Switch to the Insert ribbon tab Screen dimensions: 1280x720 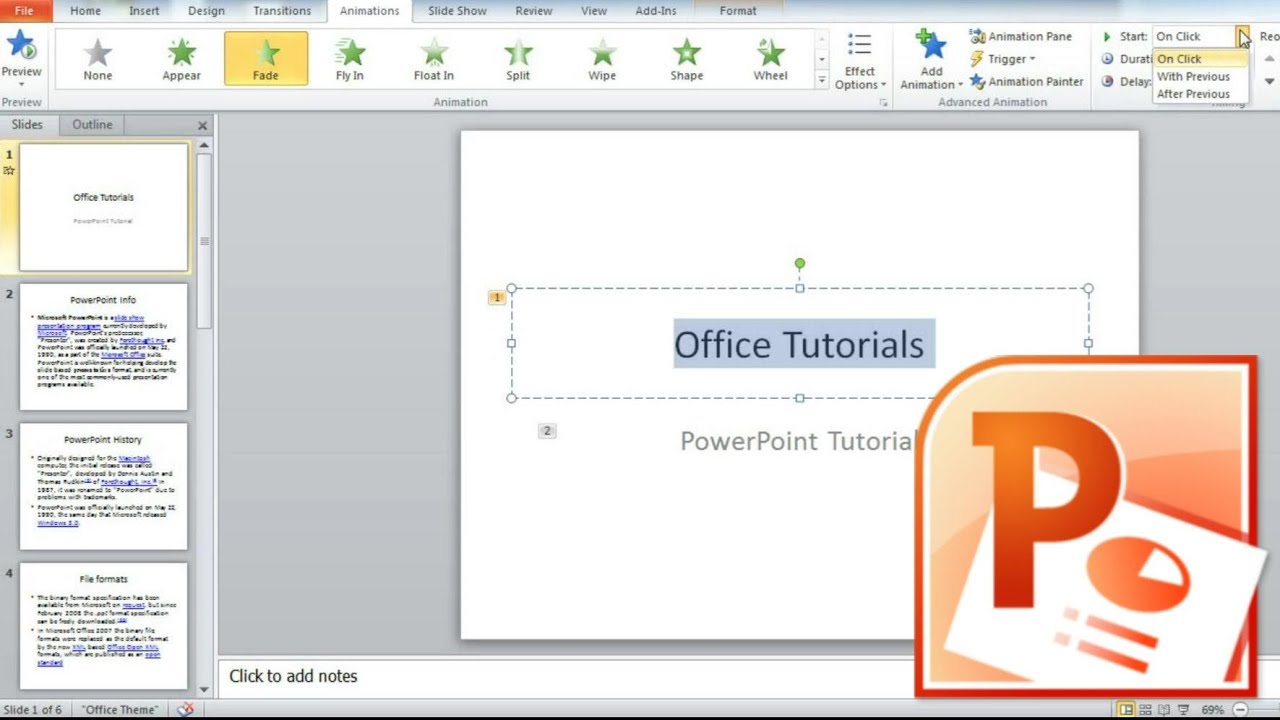[x=144, y=11]
